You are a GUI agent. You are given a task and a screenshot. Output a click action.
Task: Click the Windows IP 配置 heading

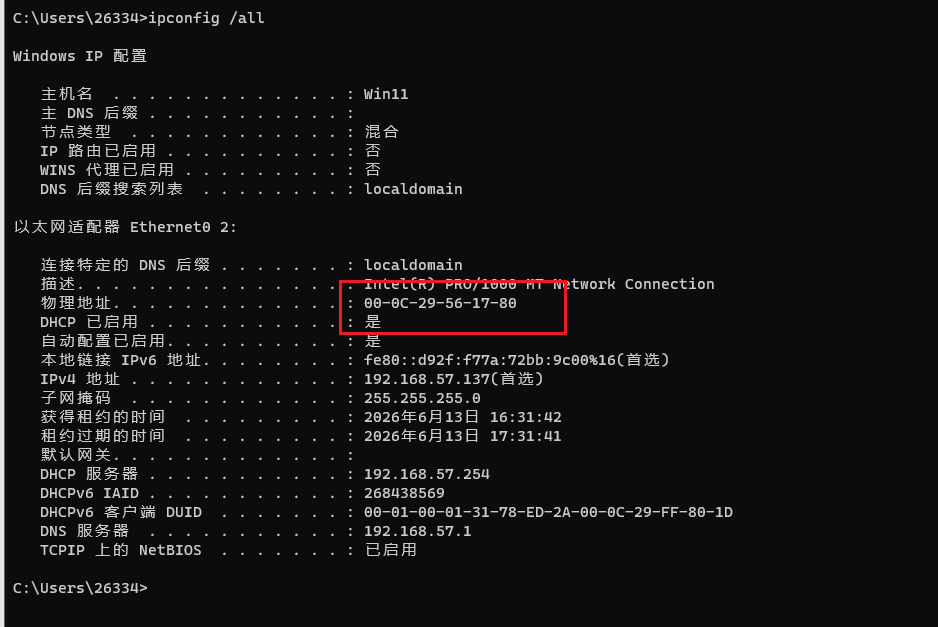[80, 56]
